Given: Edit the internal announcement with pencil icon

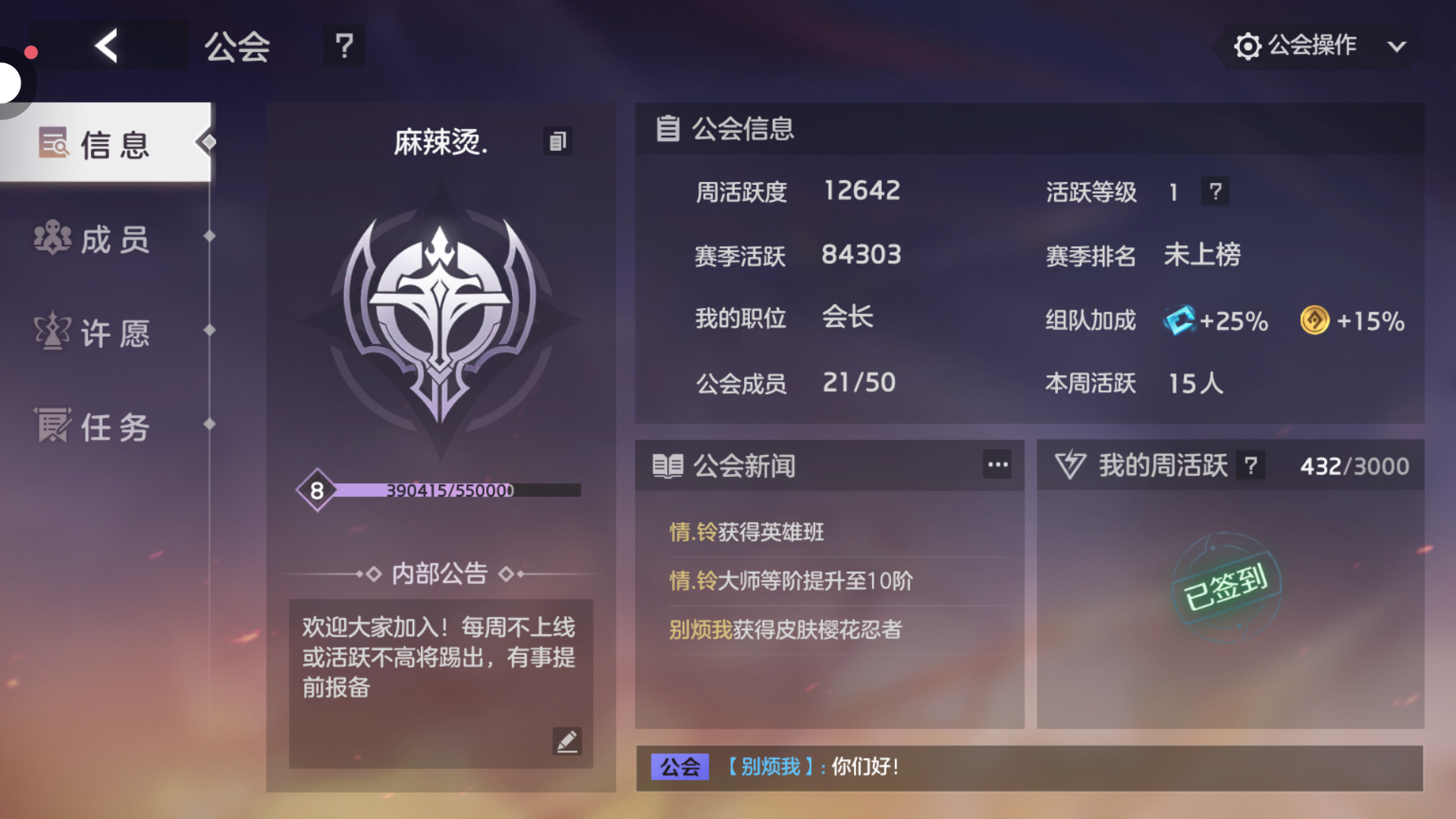Looking at the screenshot, I should (566, 741).
